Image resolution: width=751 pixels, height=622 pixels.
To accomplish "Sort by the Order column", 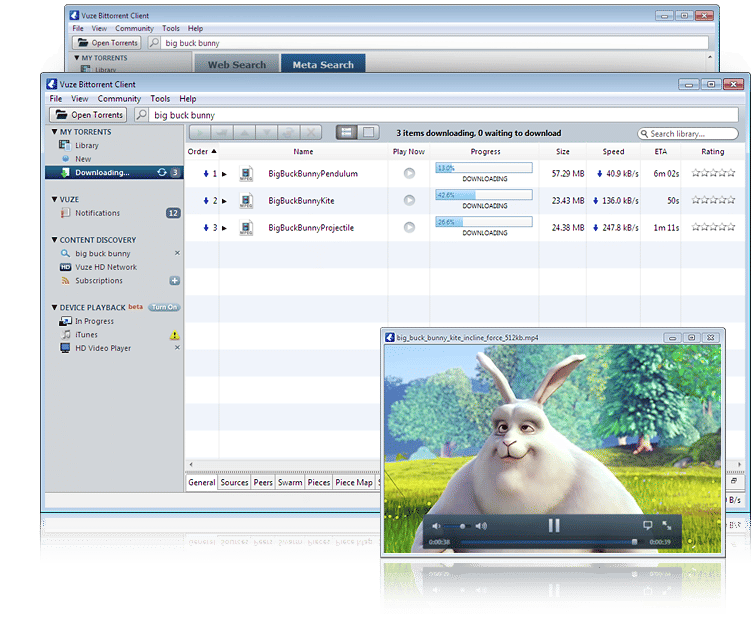I will 202,151.
